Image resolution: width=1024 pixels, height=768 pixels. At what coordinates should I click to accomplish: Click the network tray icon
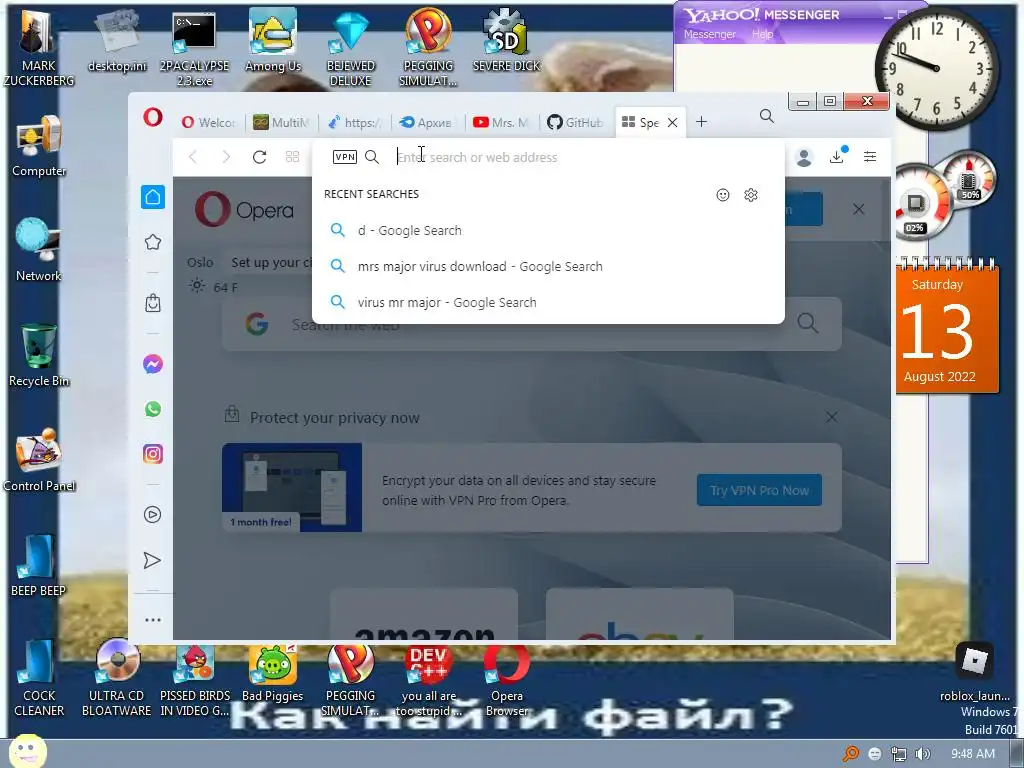899,754
